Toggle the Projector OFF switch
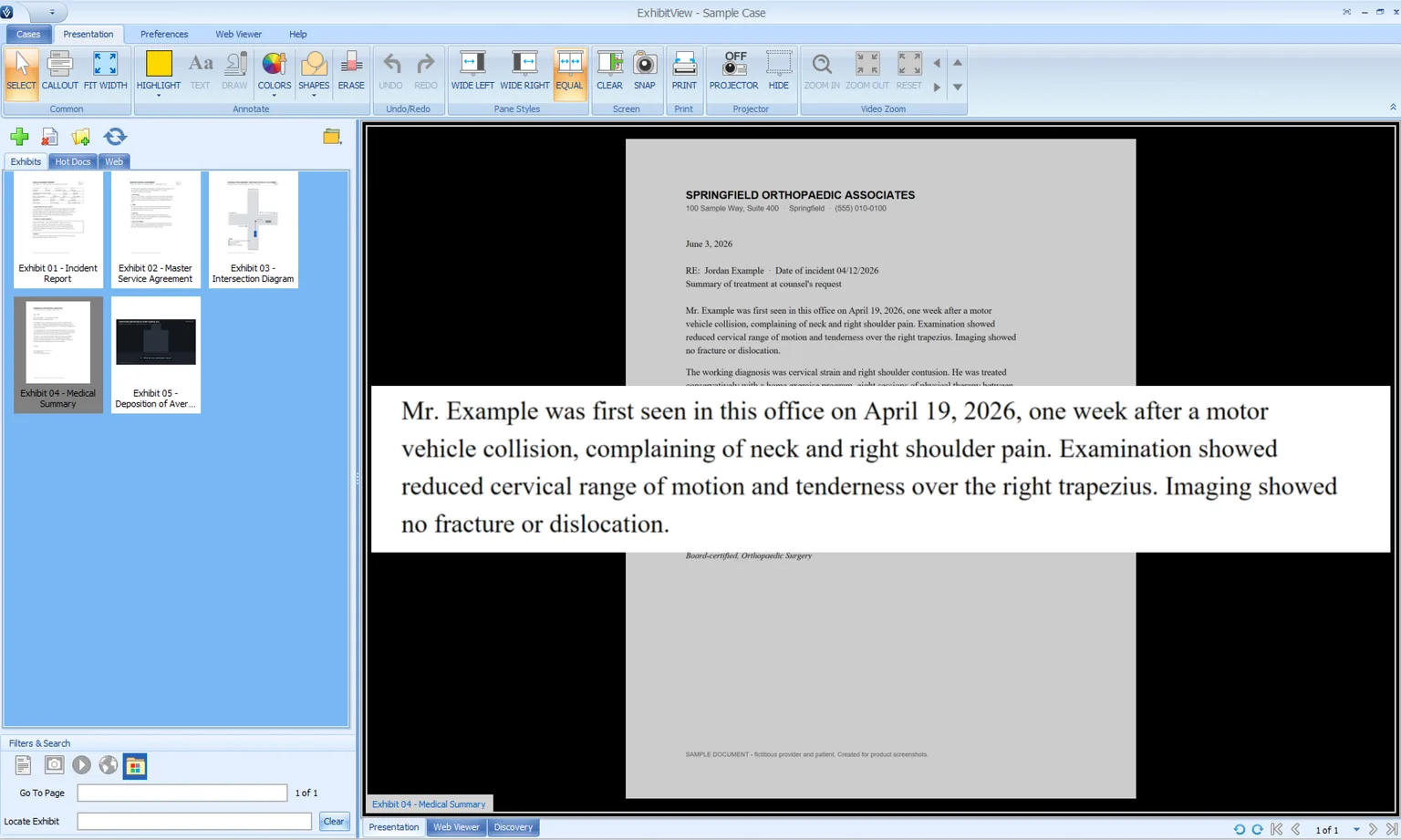The height and width of the screenshot is (840, 1401). [x=734, y=72]
